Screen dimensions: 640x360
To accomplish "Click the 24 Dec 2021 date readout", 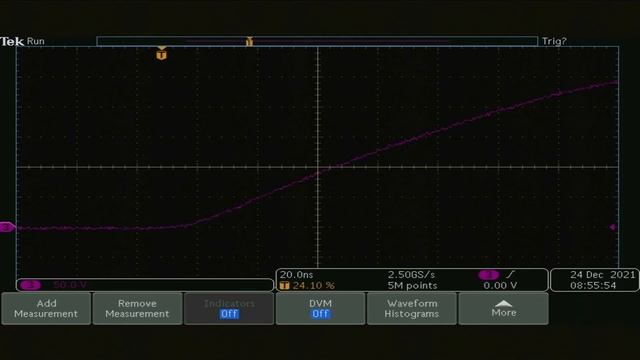I will [602, 275].
